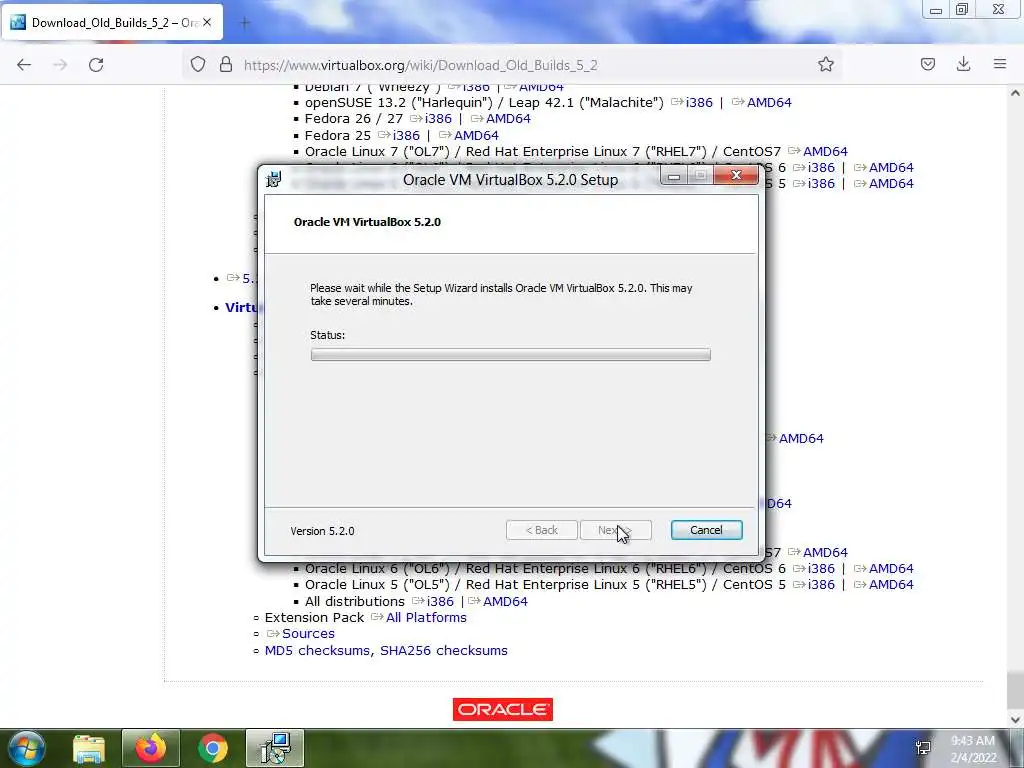Launch Google Chrome from taskbar

(213, 748)
